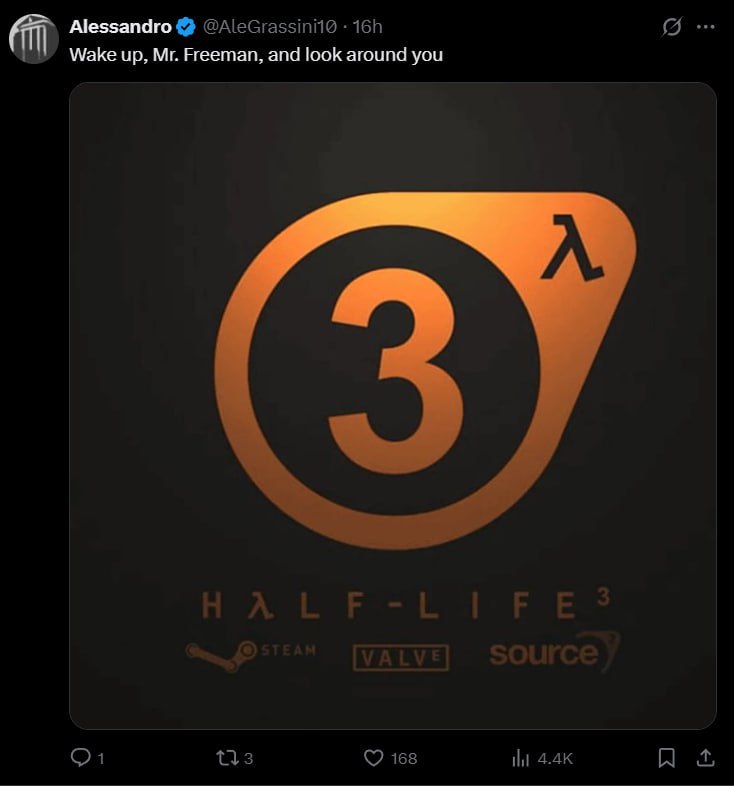Viewport: 734px width, 786px height.
Task: Open Alessandro's profile avatar picture
Action: point(34,39)
